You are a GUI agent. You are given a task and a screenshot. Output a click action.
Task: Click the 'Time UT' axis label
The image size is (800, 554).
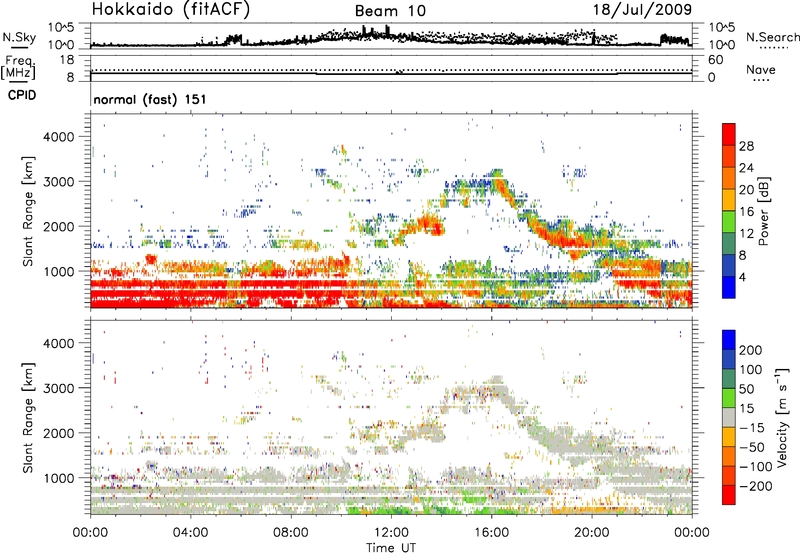(391, 547)
